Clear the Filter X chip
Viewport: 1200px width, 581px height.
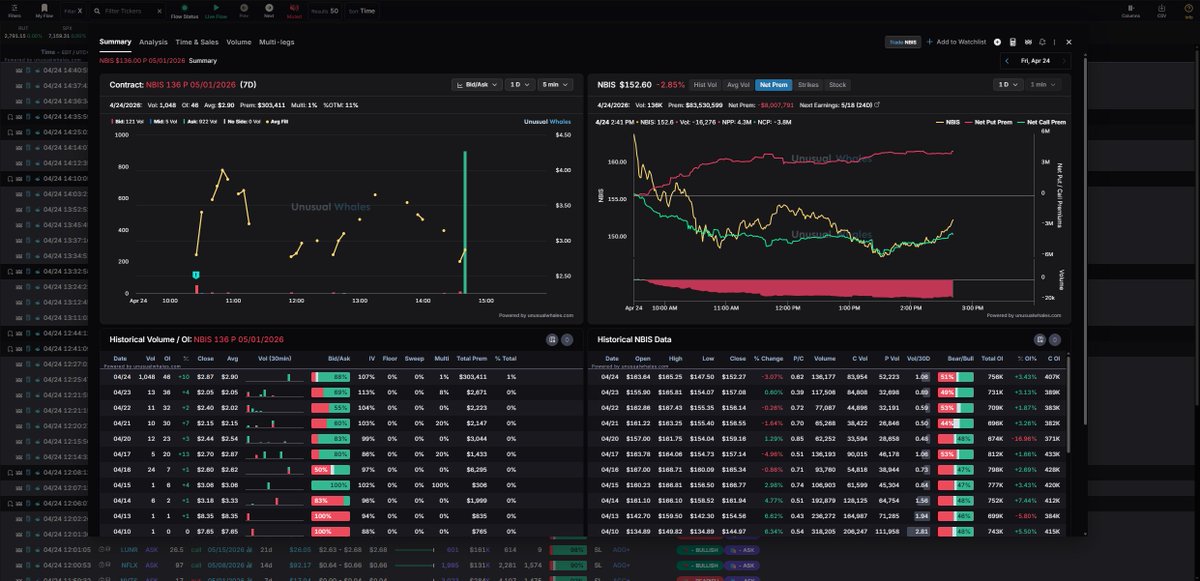pyautogui.click(x=80, y=11)
